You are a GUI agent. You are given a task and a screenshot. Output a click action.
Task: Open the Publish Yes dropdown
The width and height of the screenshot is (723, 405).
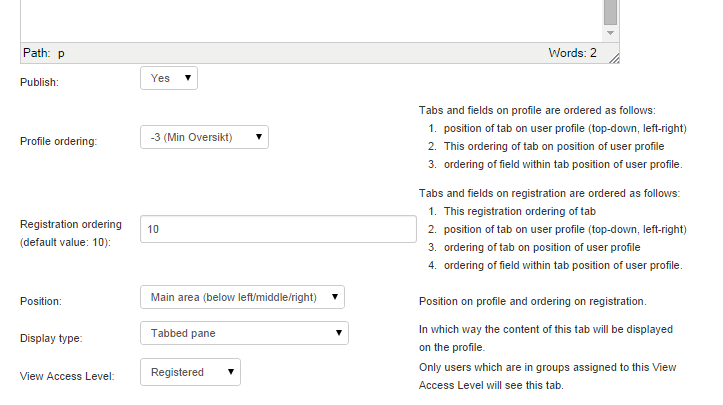(169, 78)
